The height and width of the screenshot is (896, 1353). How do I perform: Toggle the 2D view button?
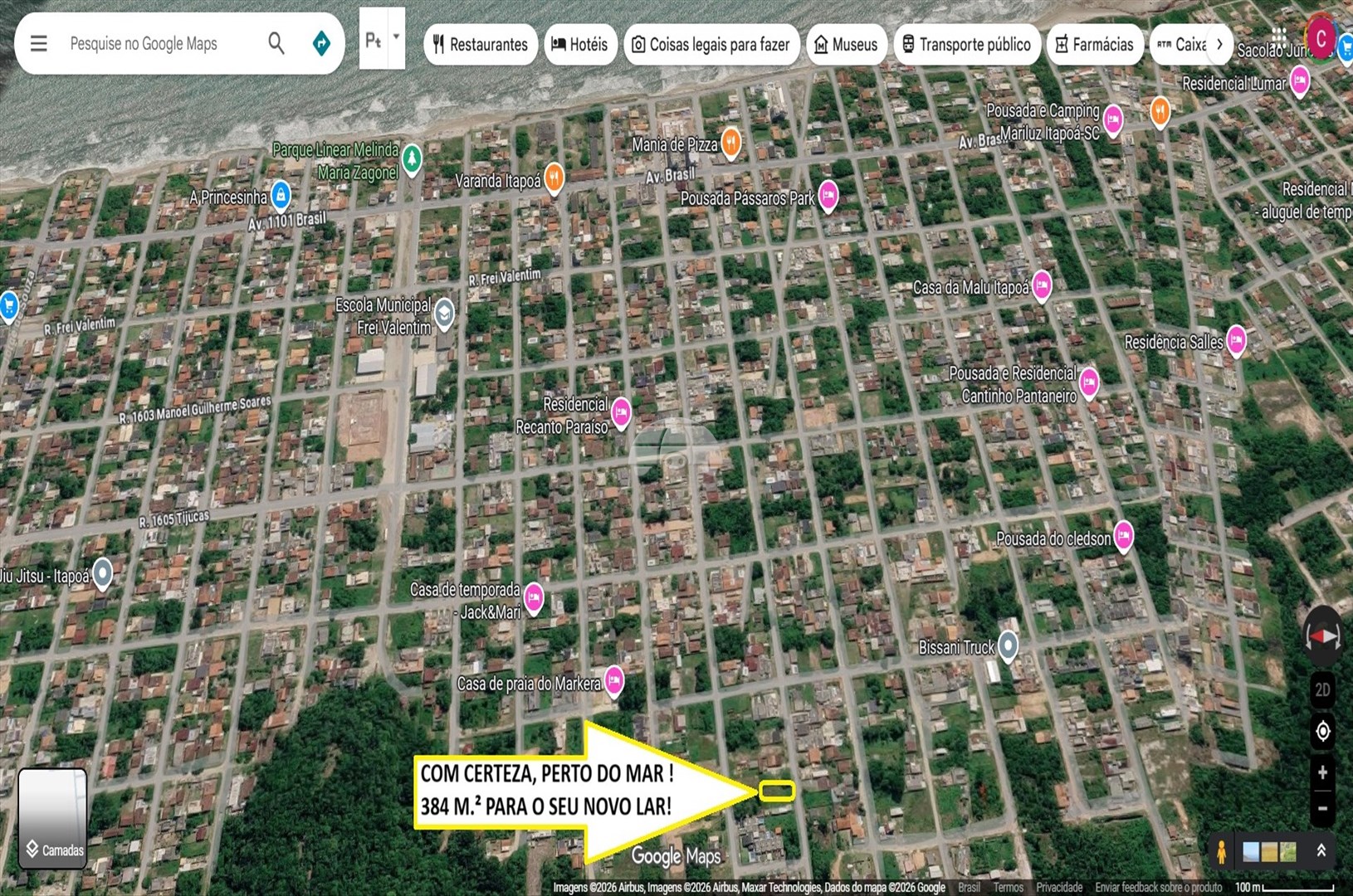click(1322, 689)
